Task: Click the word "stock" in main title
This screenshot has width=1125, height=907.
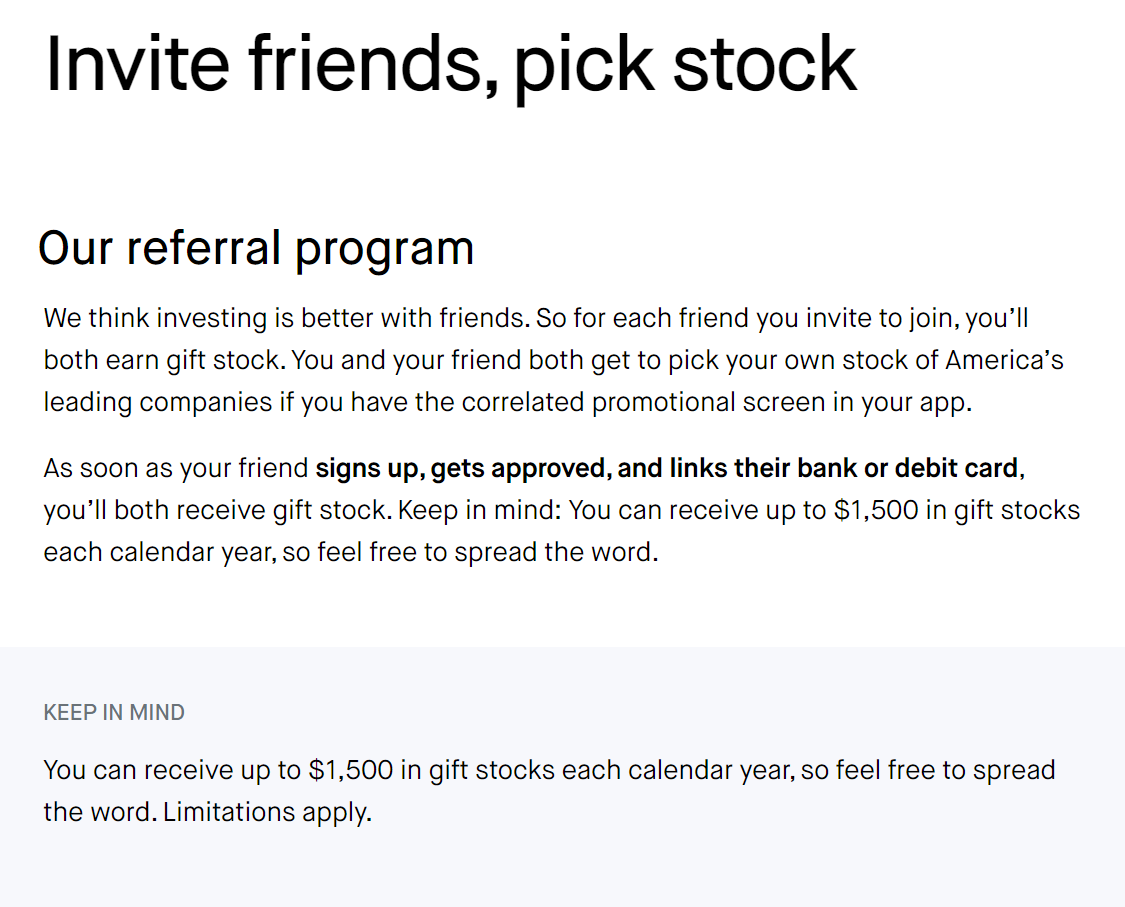Action: coord(765,65)
